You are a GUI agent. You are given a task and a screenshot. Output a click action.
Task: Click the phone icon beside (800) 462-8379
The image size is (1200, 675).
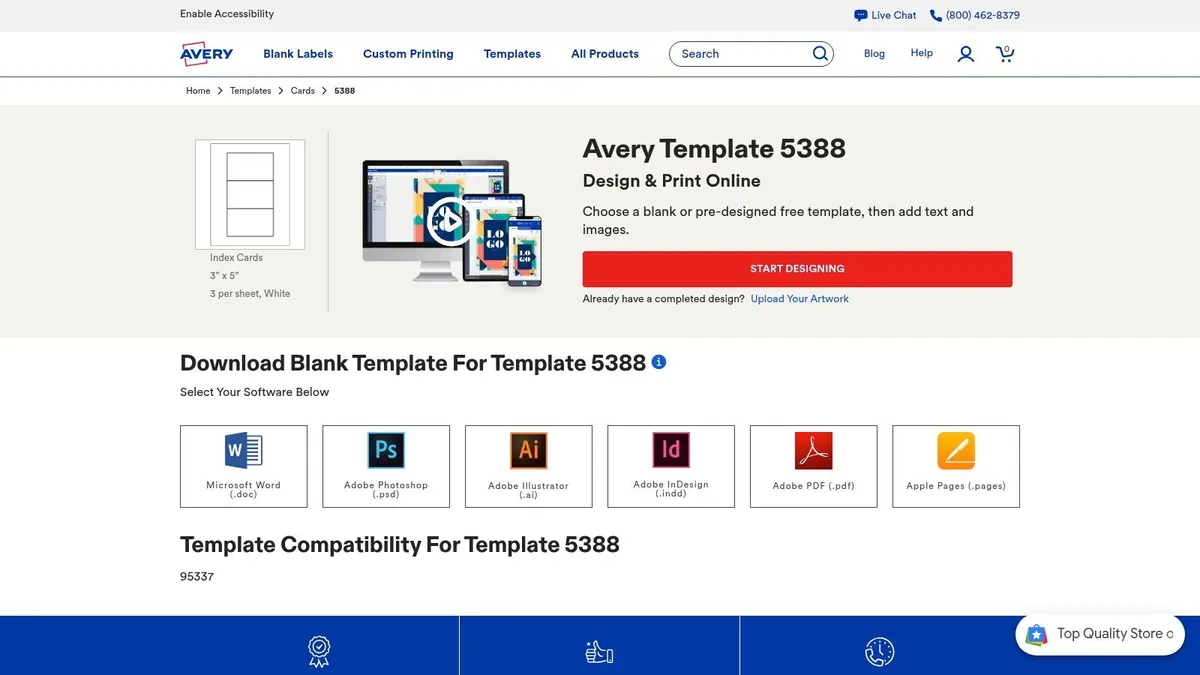(x=936, y=16)
